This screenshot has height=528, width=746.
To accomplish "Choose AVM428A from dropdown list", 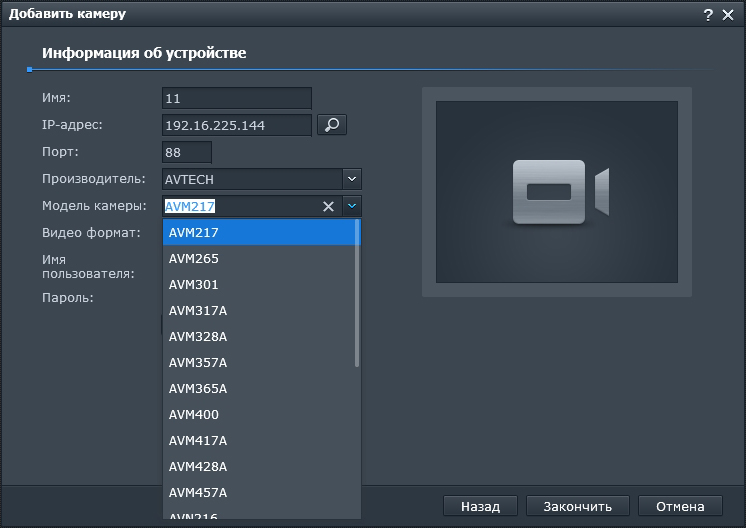I will coord(259,467).
